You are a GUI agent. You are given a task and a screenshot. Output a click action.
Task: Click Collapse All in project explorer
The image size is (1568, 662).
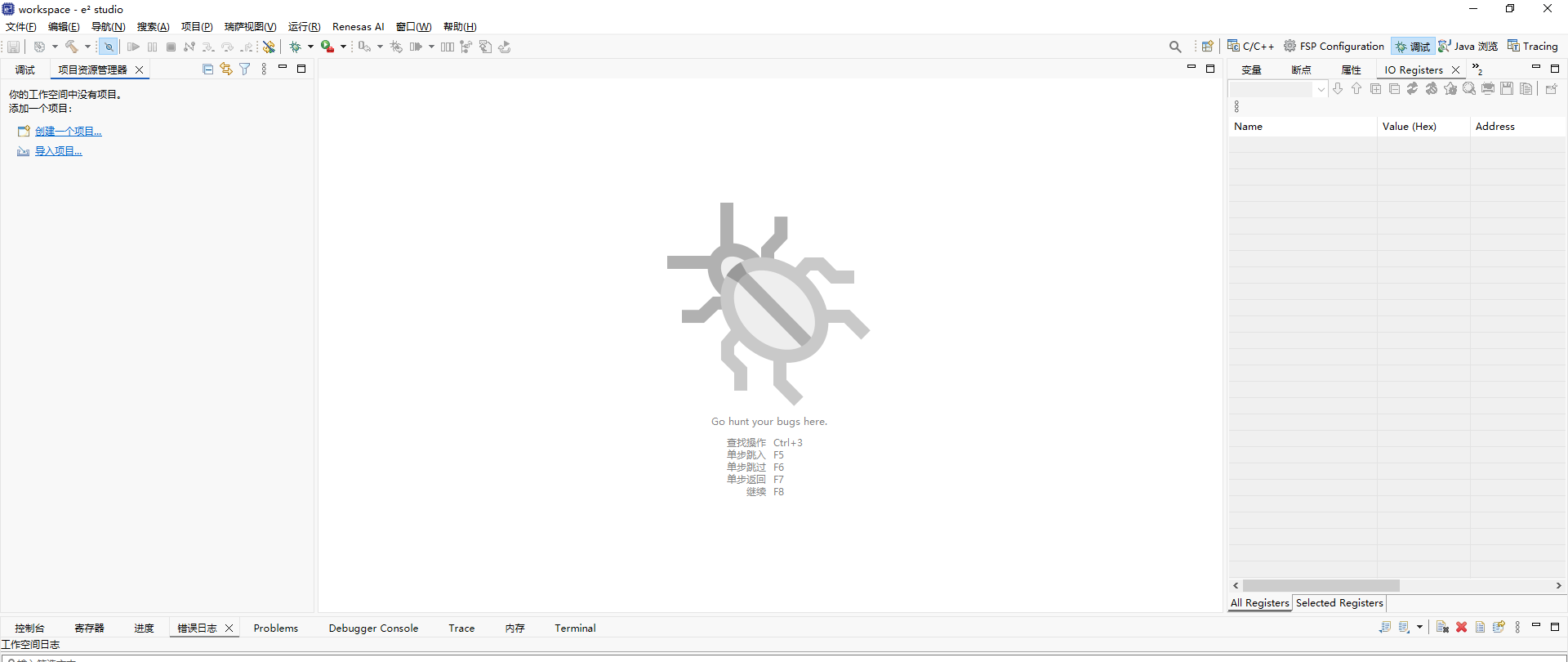click(207, 69)
